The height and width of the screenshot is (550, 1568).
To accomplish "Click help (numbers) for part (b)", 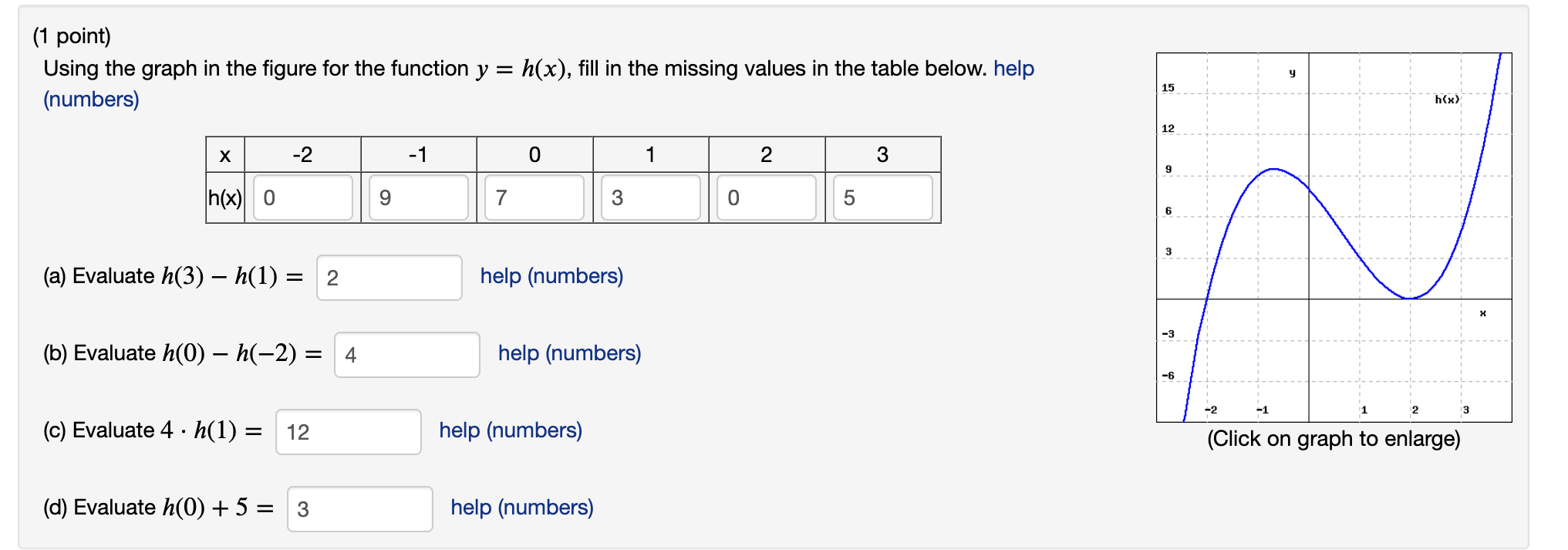I will point(569,353).
